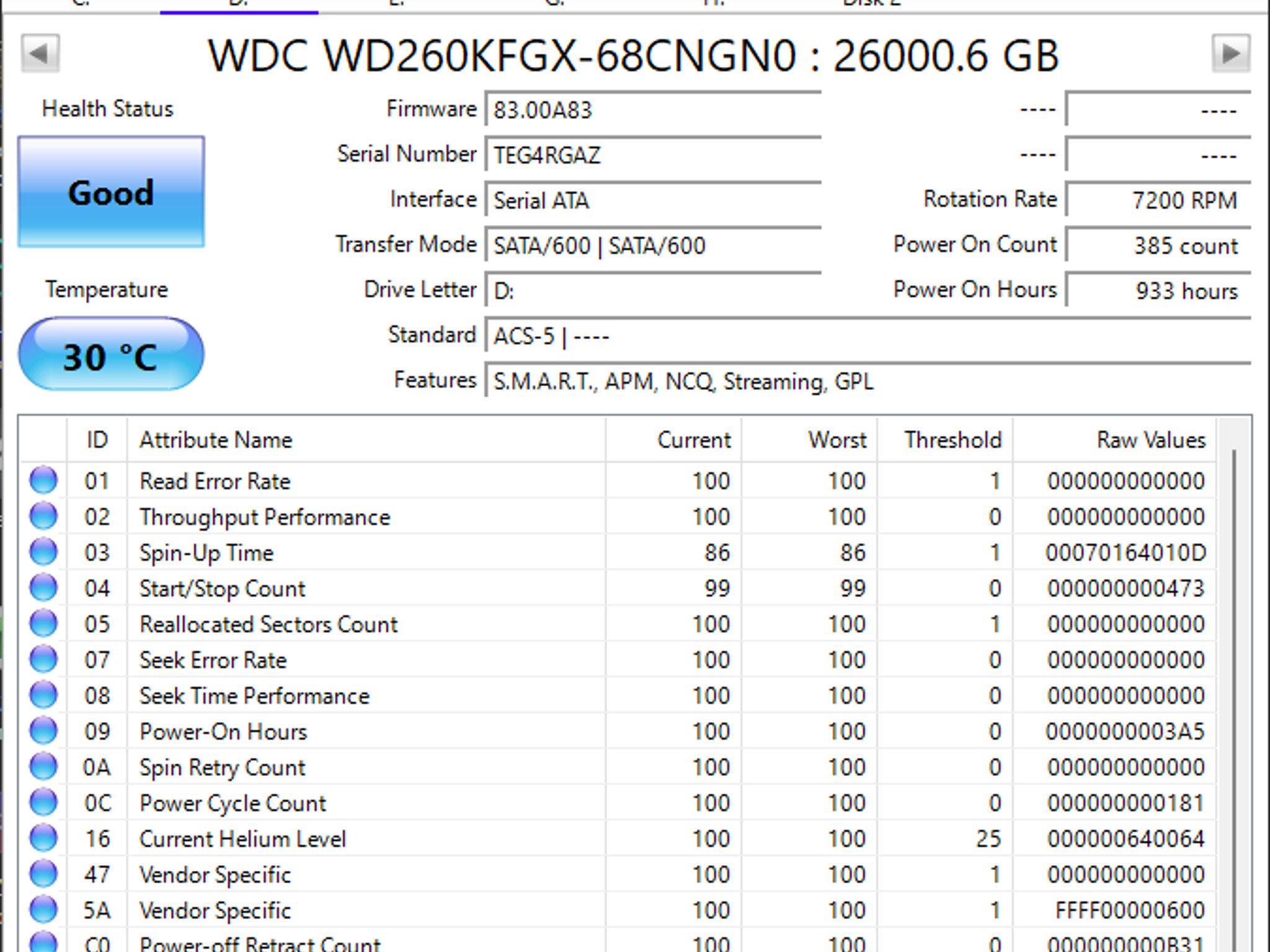The image size is (1270, 952).
Task: Click the Standard field ACS-5
Action: pos(868,336)
